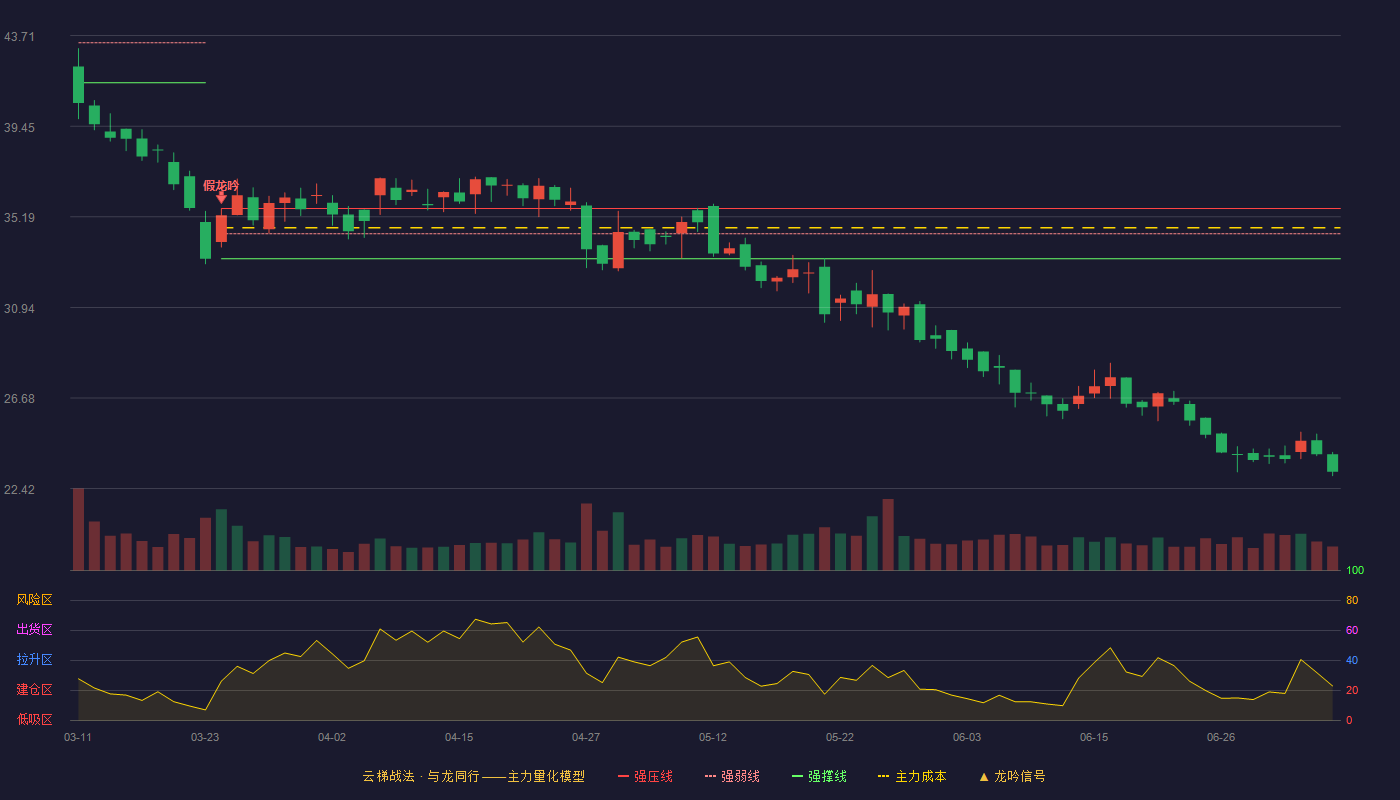Click the first green candlestick above 03-11
The image size is (1400, 800).
(78, 85)
